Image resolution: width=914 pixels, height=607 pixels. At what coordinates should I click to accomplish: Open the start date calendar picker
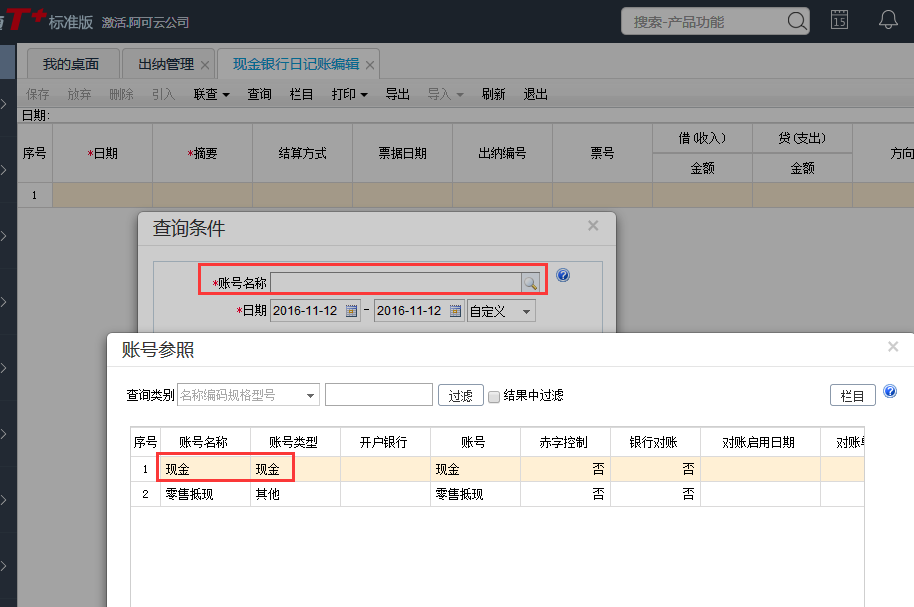352,311
